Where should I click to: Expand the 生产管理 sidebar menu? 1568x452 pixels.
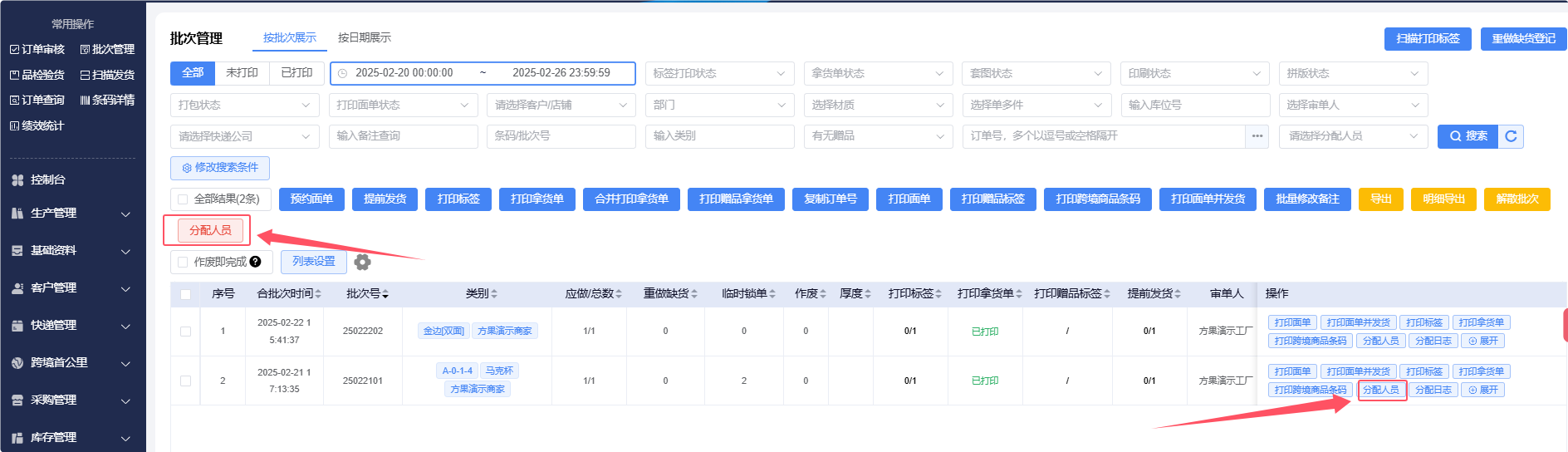[x=71, y=214]
